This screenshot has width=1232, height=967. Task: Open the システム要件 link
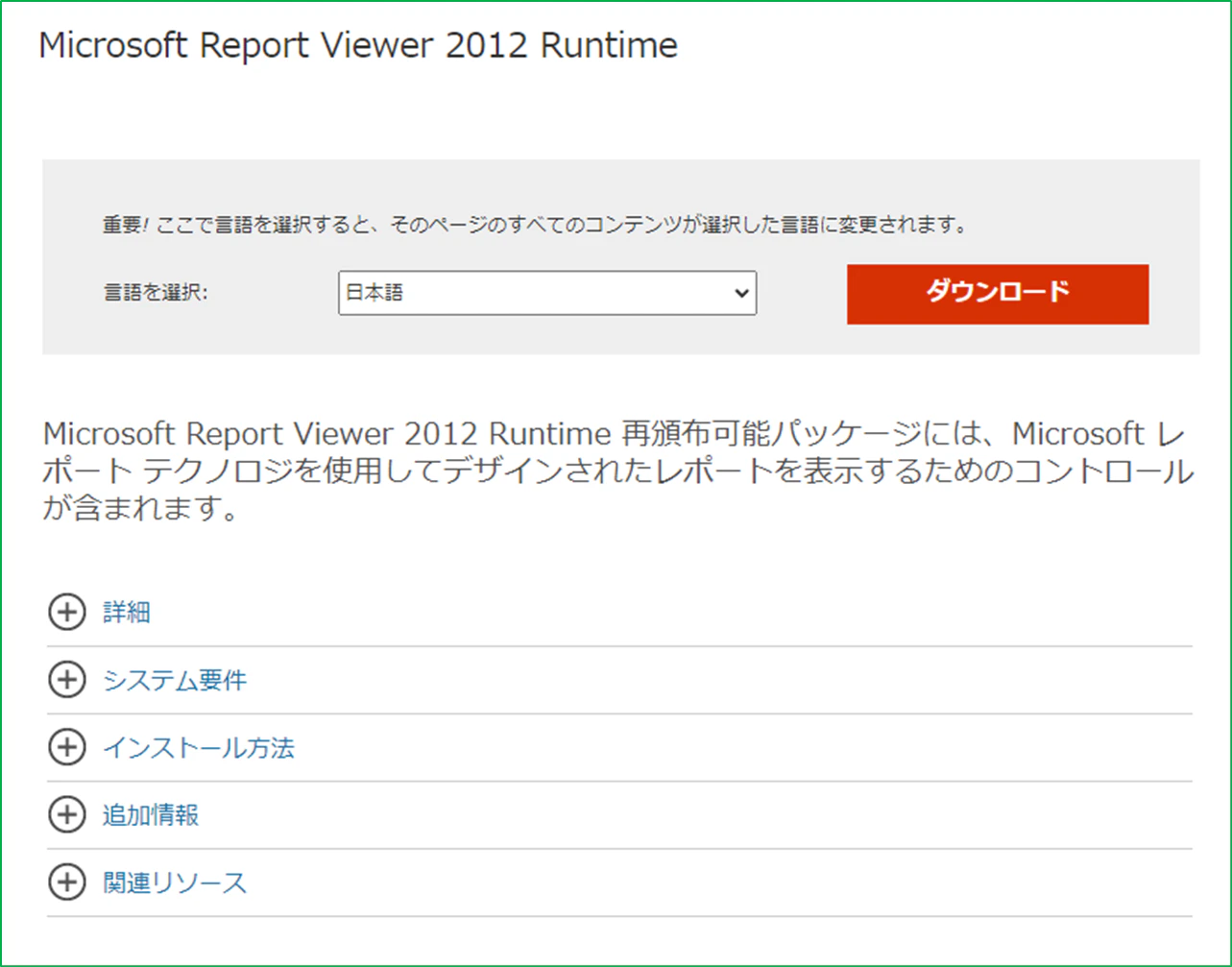pos(175,680)
